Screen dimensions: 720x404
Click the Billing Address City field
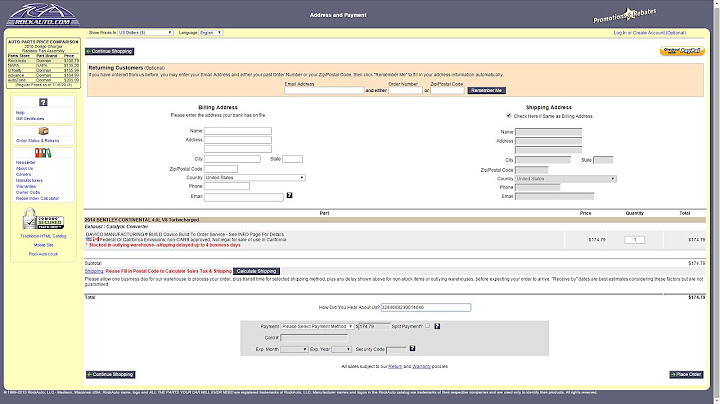click(x=232, y=159)
